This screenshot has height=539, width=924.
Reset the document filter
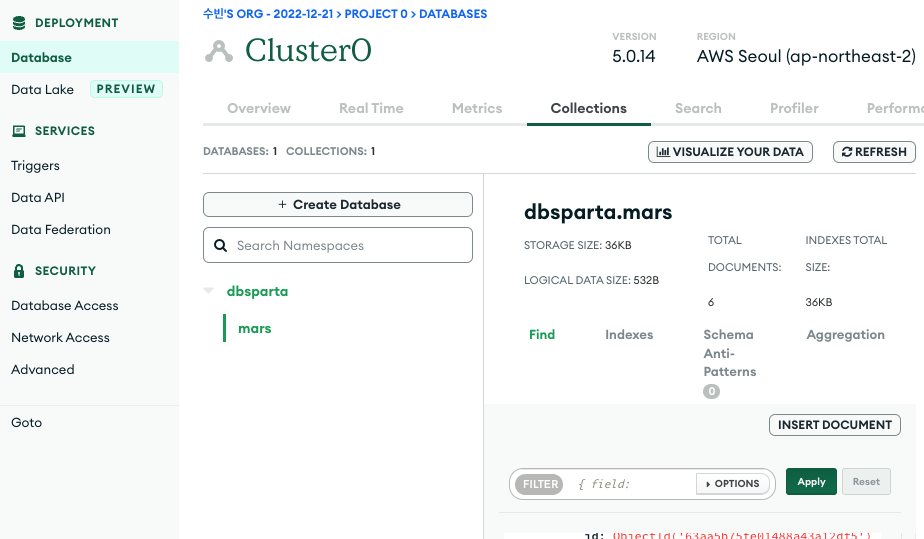866,482
